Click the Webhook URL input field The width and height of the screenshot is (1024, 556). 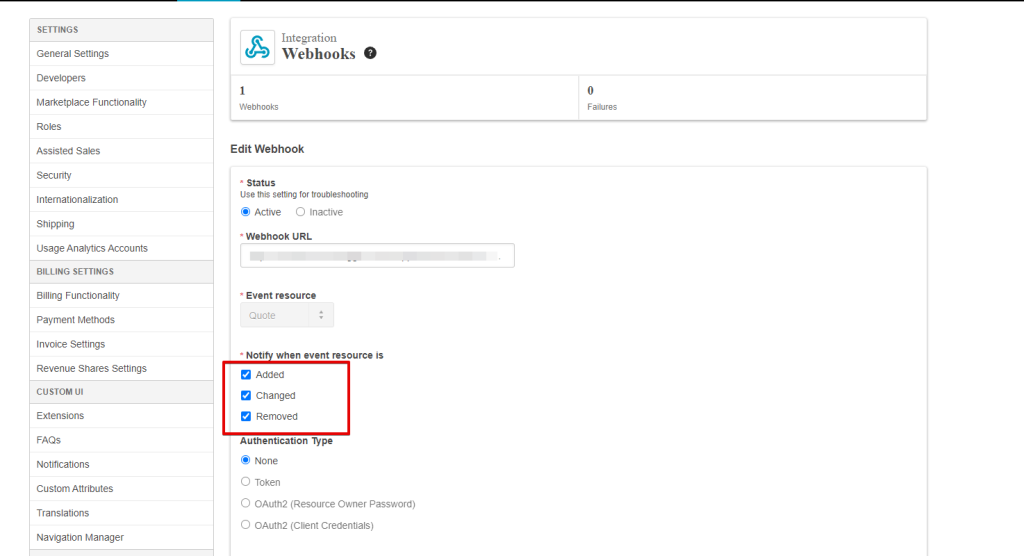point(377,256)
